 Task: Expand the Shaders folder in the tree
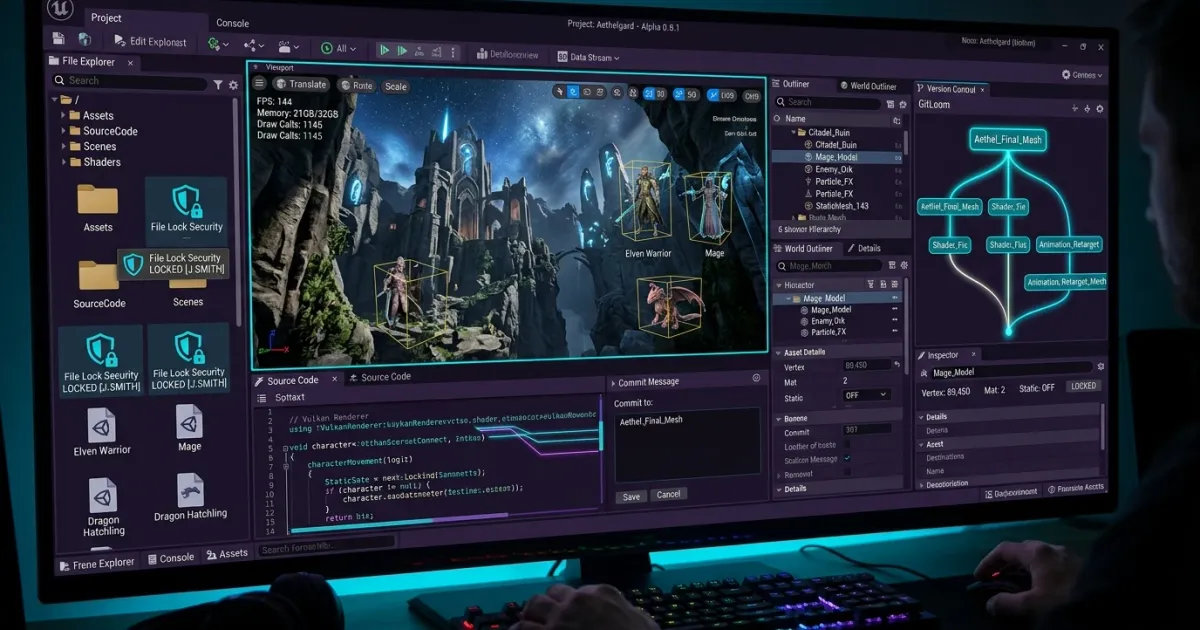(64, 162)
